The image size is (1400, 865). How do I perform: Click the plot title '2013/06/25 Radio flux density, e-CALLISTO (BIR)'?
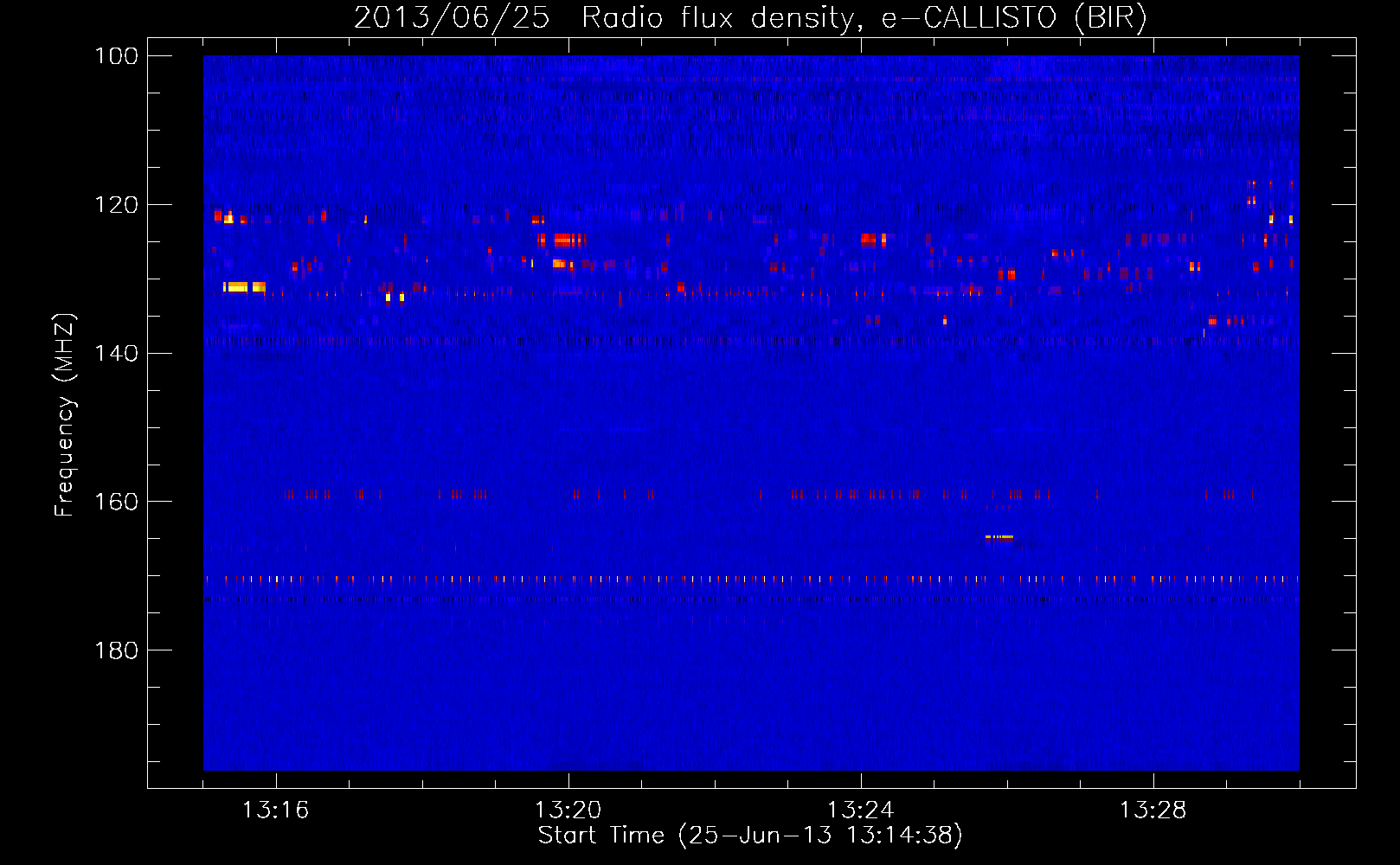click(x=750, y=17)
